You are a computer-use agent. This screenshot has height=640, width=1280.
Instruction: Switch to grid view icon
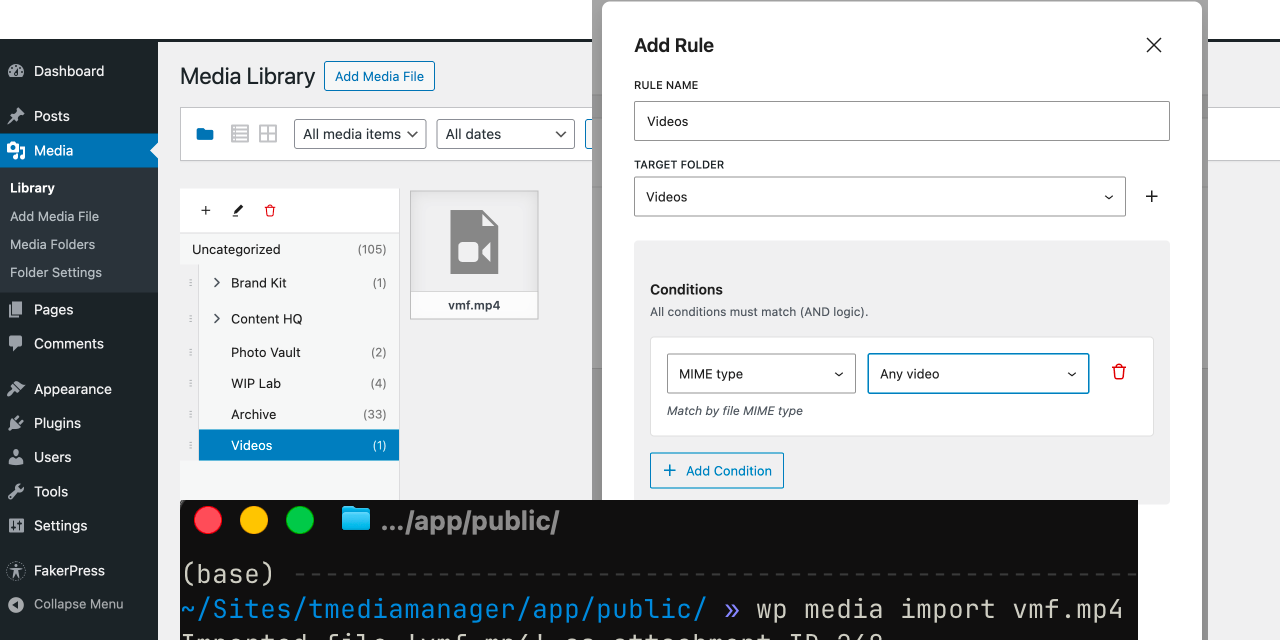coord(268,134)
